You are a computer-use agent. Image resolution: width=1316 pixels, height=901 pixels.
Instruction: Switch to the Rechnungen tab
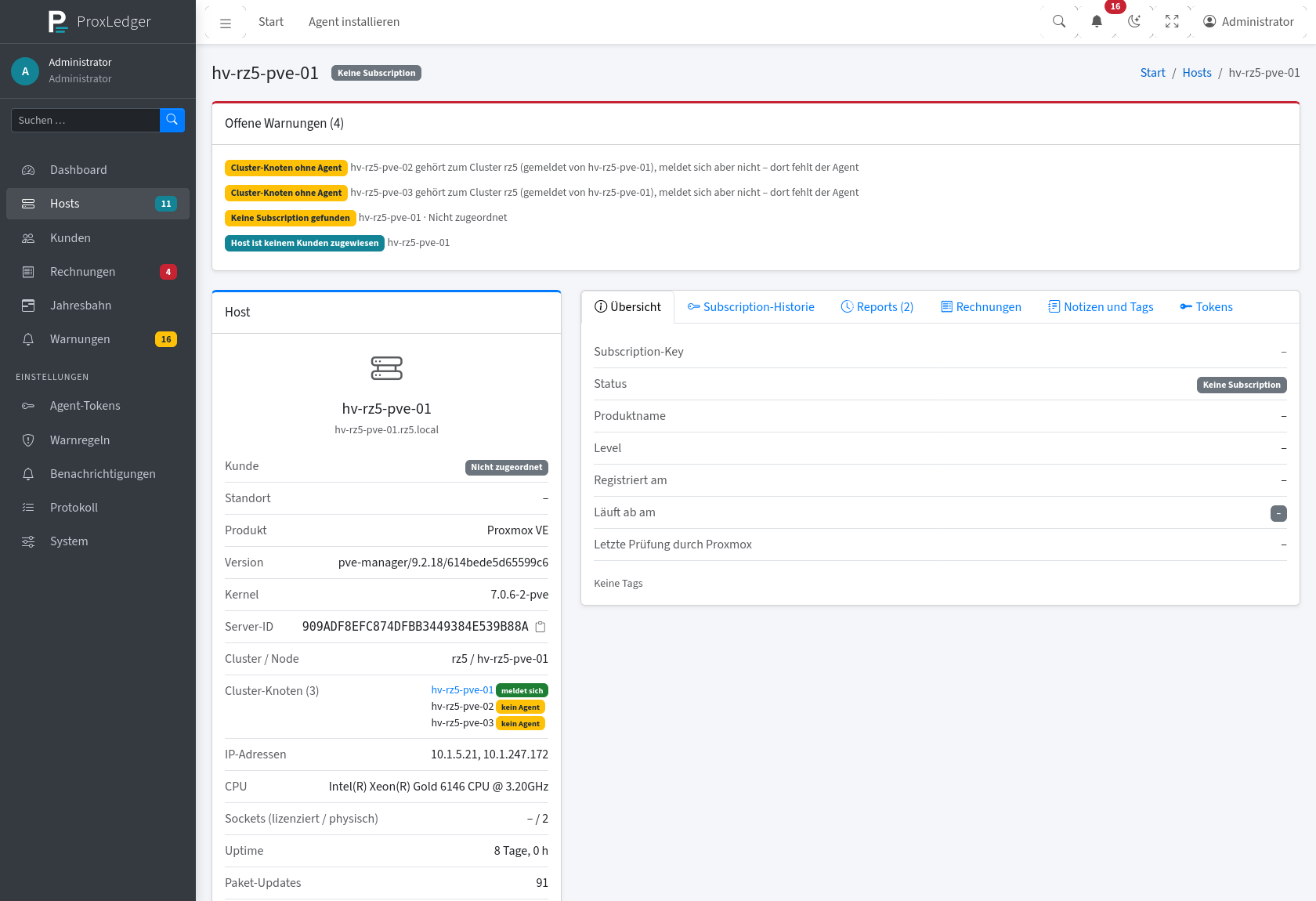(x=981, y=307)
